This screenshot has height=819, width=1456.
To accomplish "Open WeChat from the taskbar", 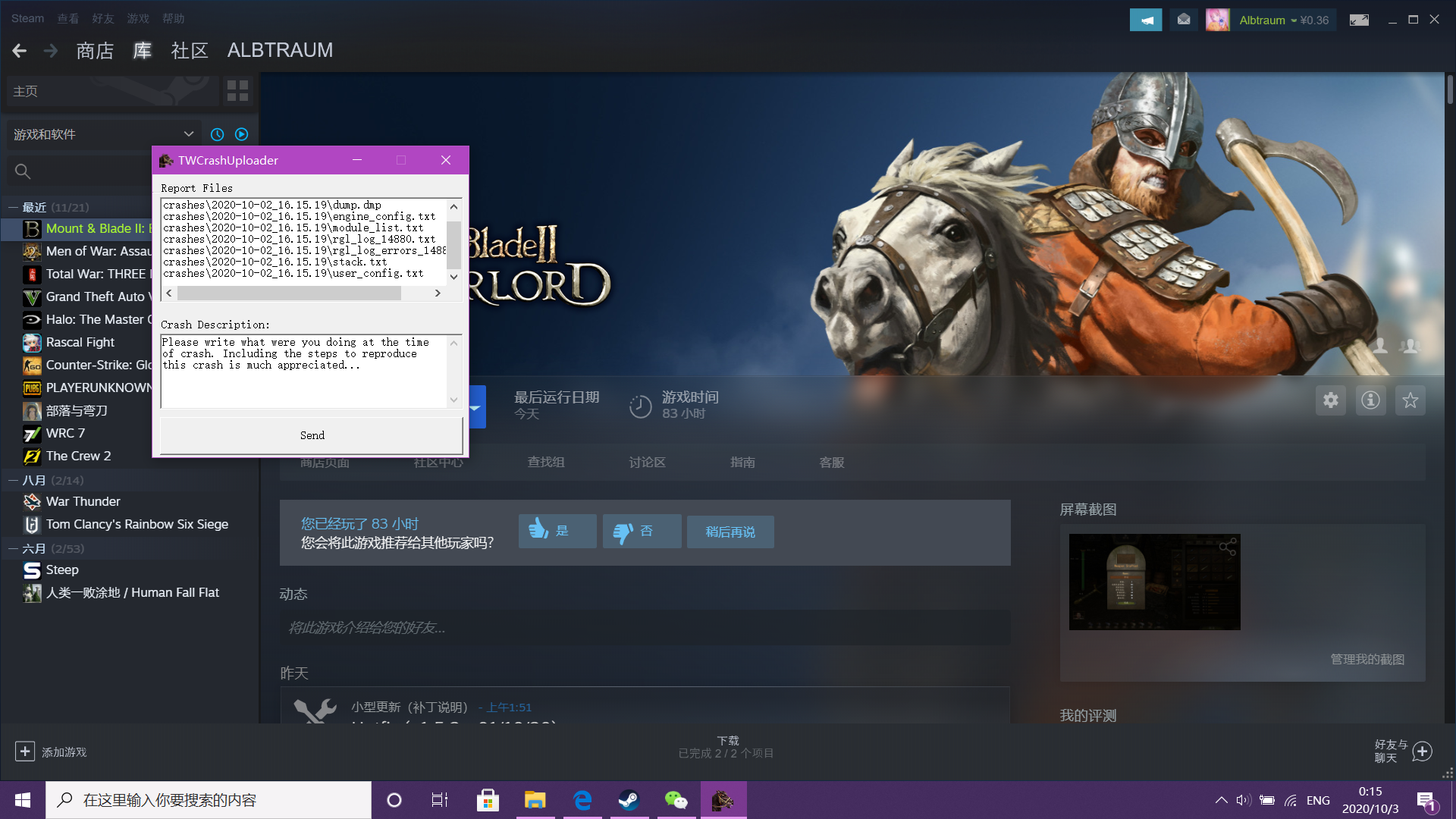I will 676,800.
